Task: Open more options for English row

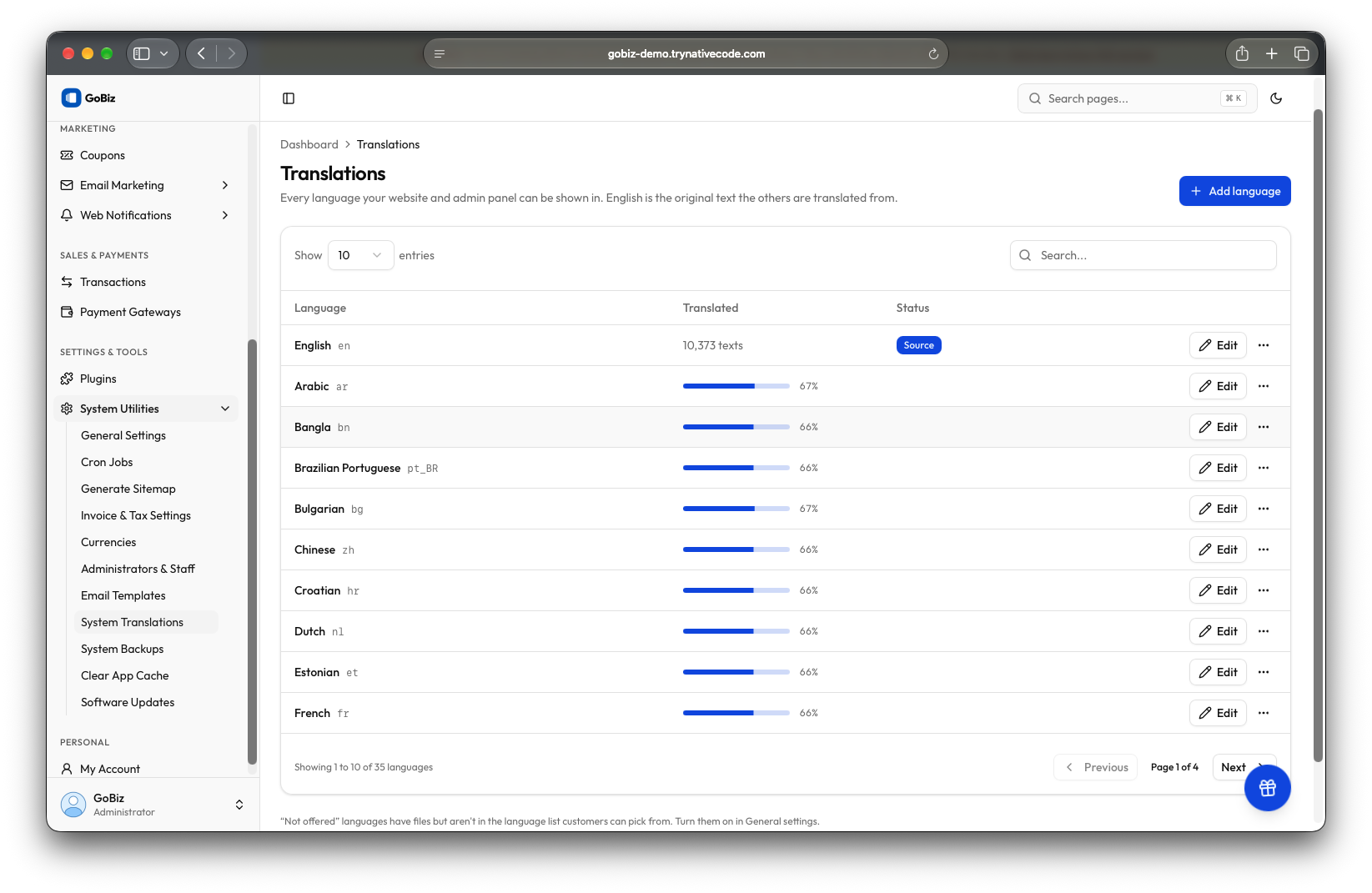Action: [x=1264, y=345]
